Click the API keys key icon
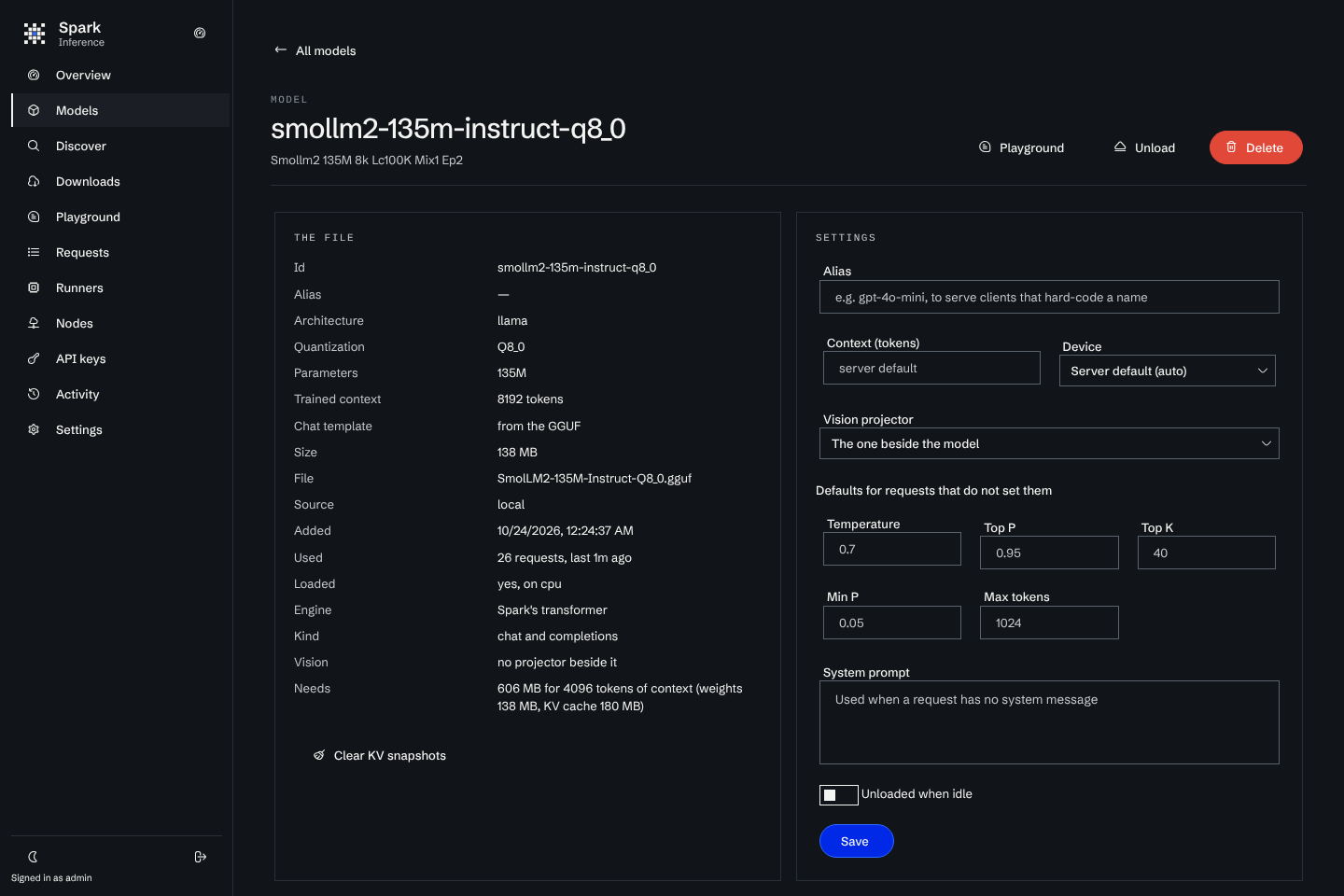Image resolution: width=1344 pixels, height=896 pixels. [34, 358]
